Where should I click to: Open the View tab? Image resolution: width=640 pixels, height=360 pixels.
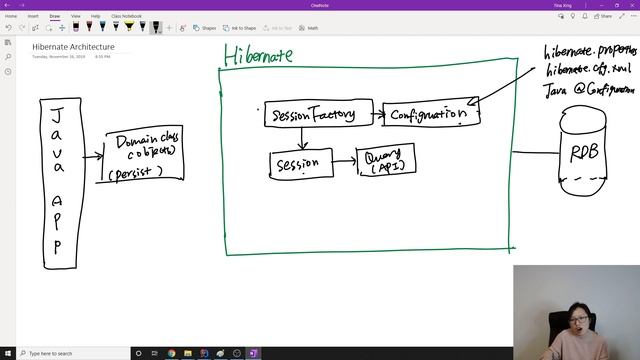tap(76, 16)
